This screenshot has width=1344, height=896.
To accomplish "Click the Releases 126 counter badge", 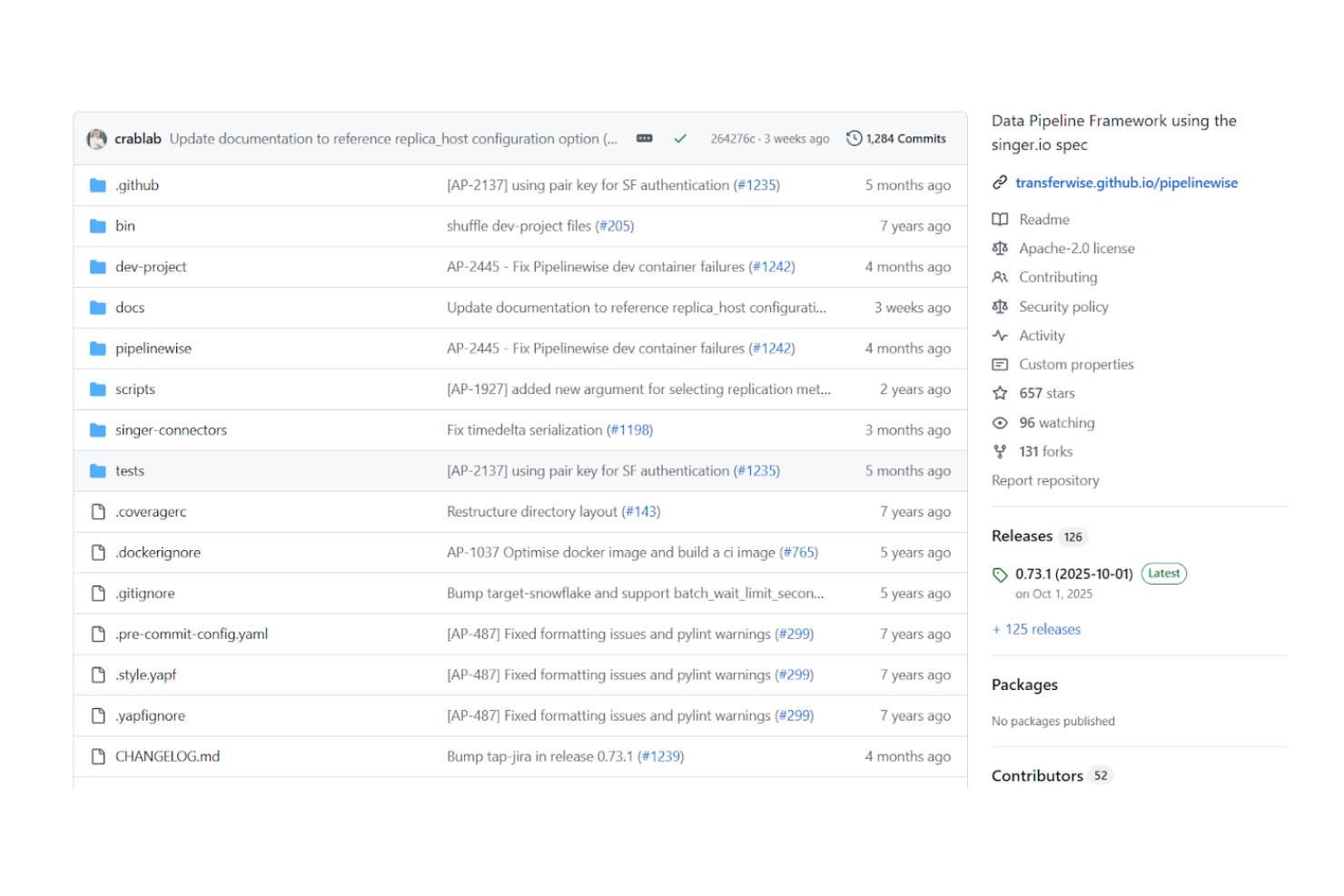I will [1072, 537].
